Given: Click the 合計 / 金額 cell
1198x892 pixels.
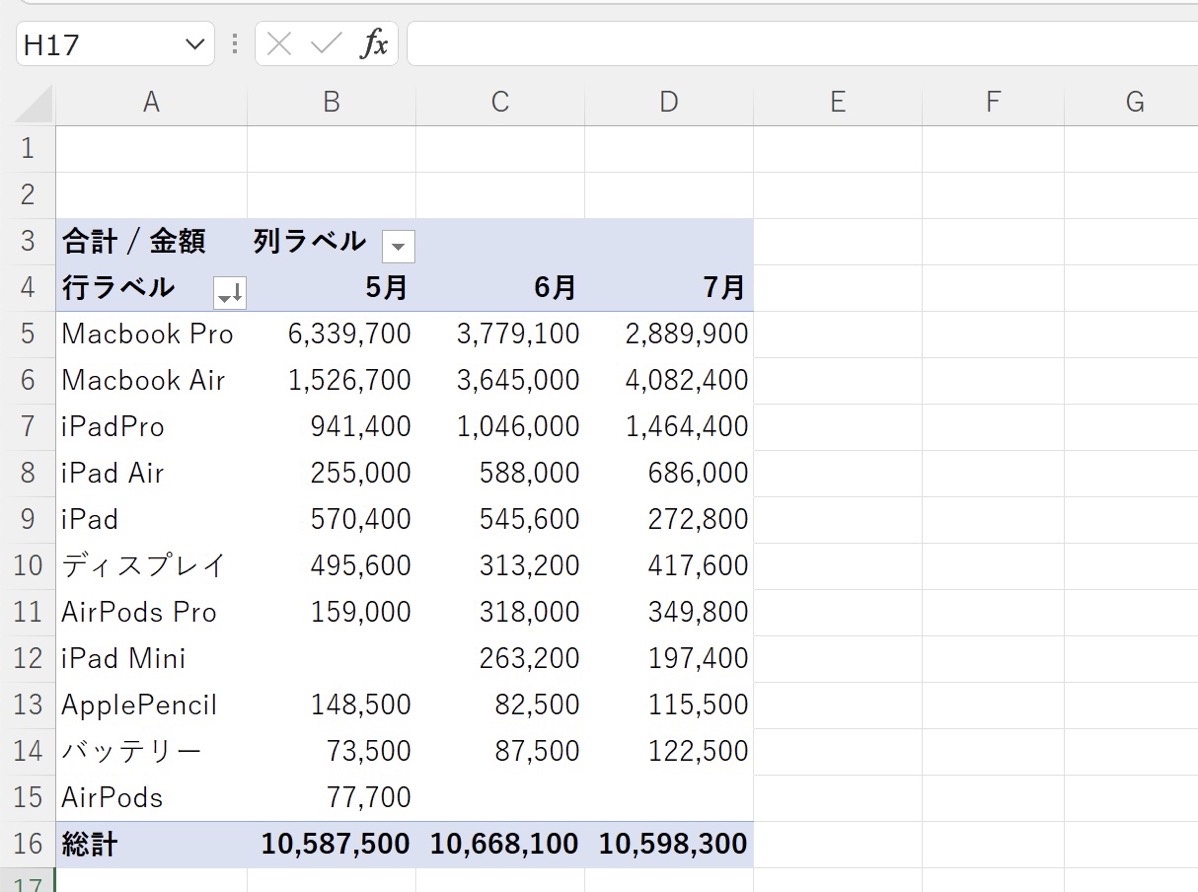Looking at the screenshot, I should point(151,242).
